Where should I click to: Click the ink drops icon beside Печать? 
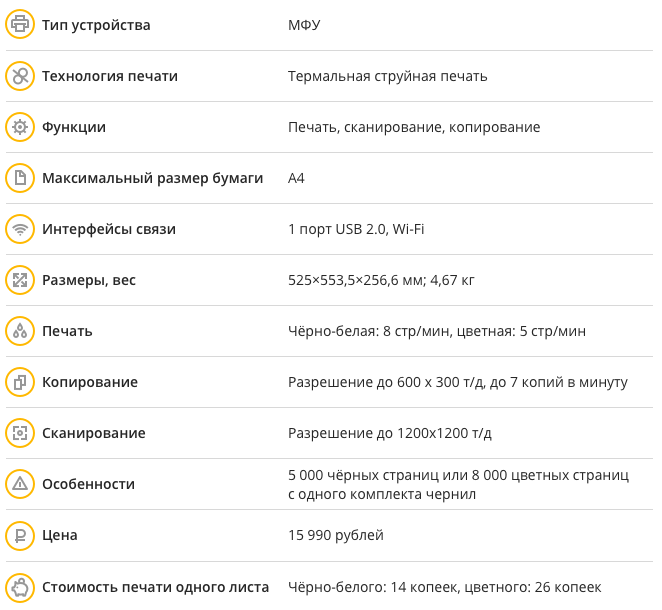click(x=19, y=331)
